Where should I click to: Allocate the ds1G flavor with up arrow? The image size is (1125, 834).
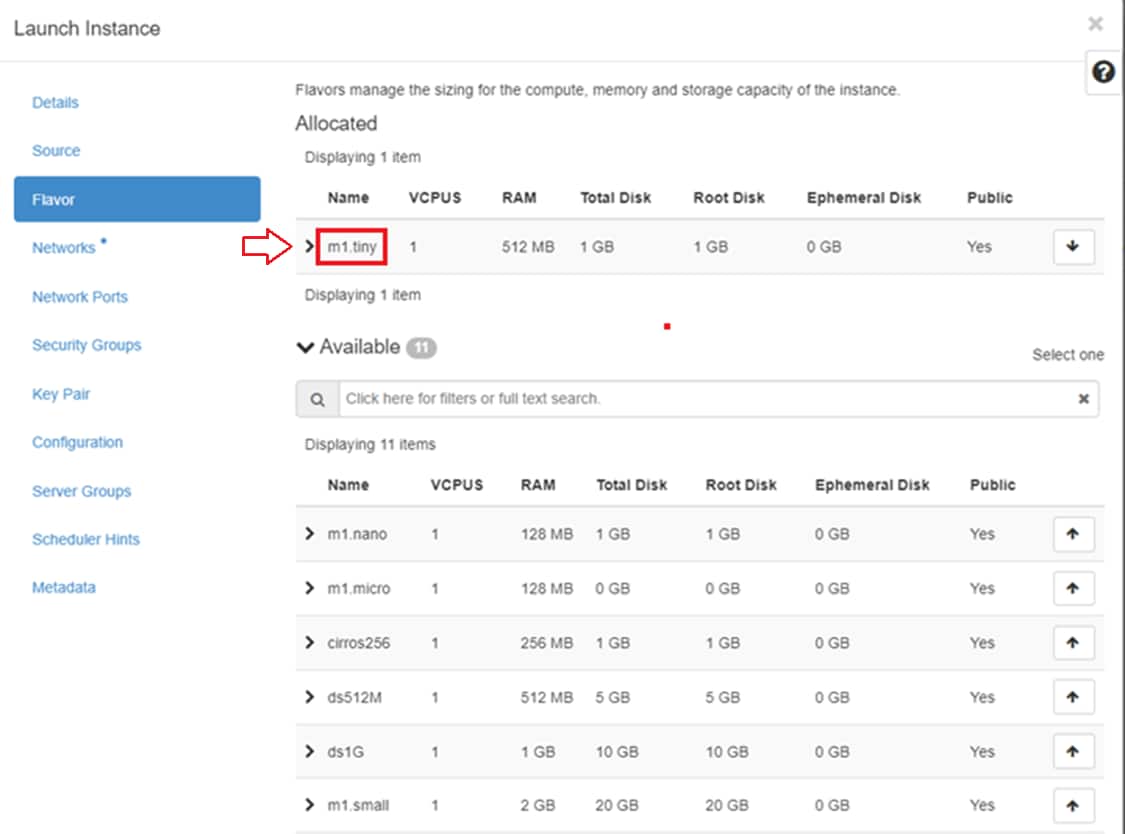point(1073,751)
